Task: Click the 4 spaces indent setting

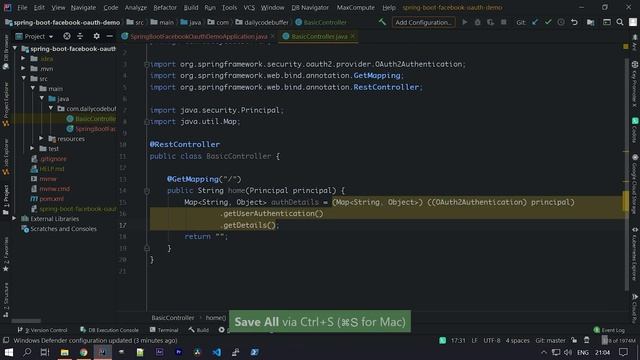Action: [x=518, y=340]
